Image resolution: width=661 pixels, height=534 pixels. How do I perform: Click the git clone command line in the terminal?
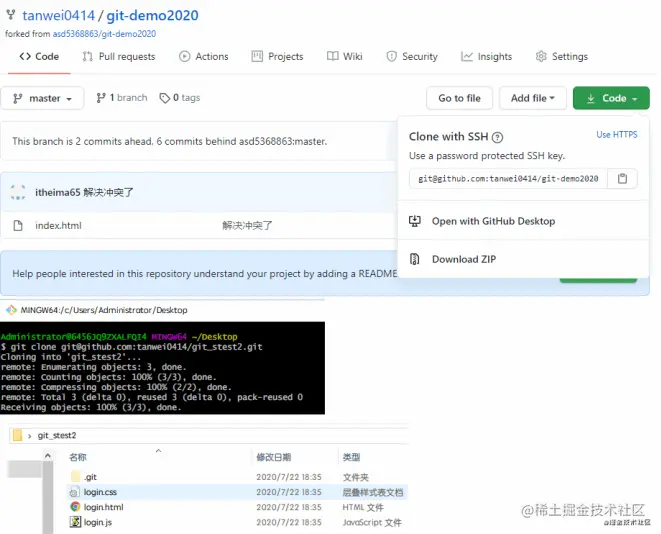point(132,347)
